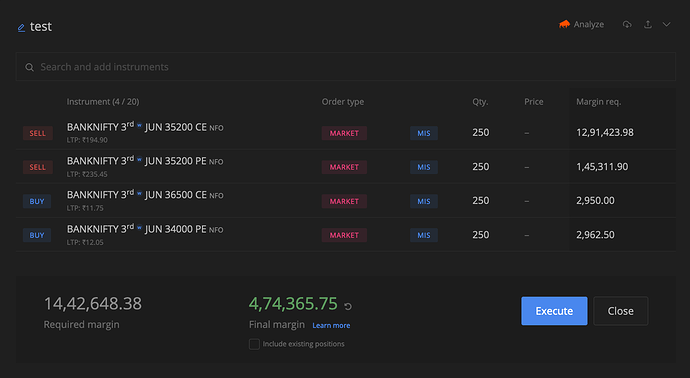Click the search magnifier icon

[29, 67]
